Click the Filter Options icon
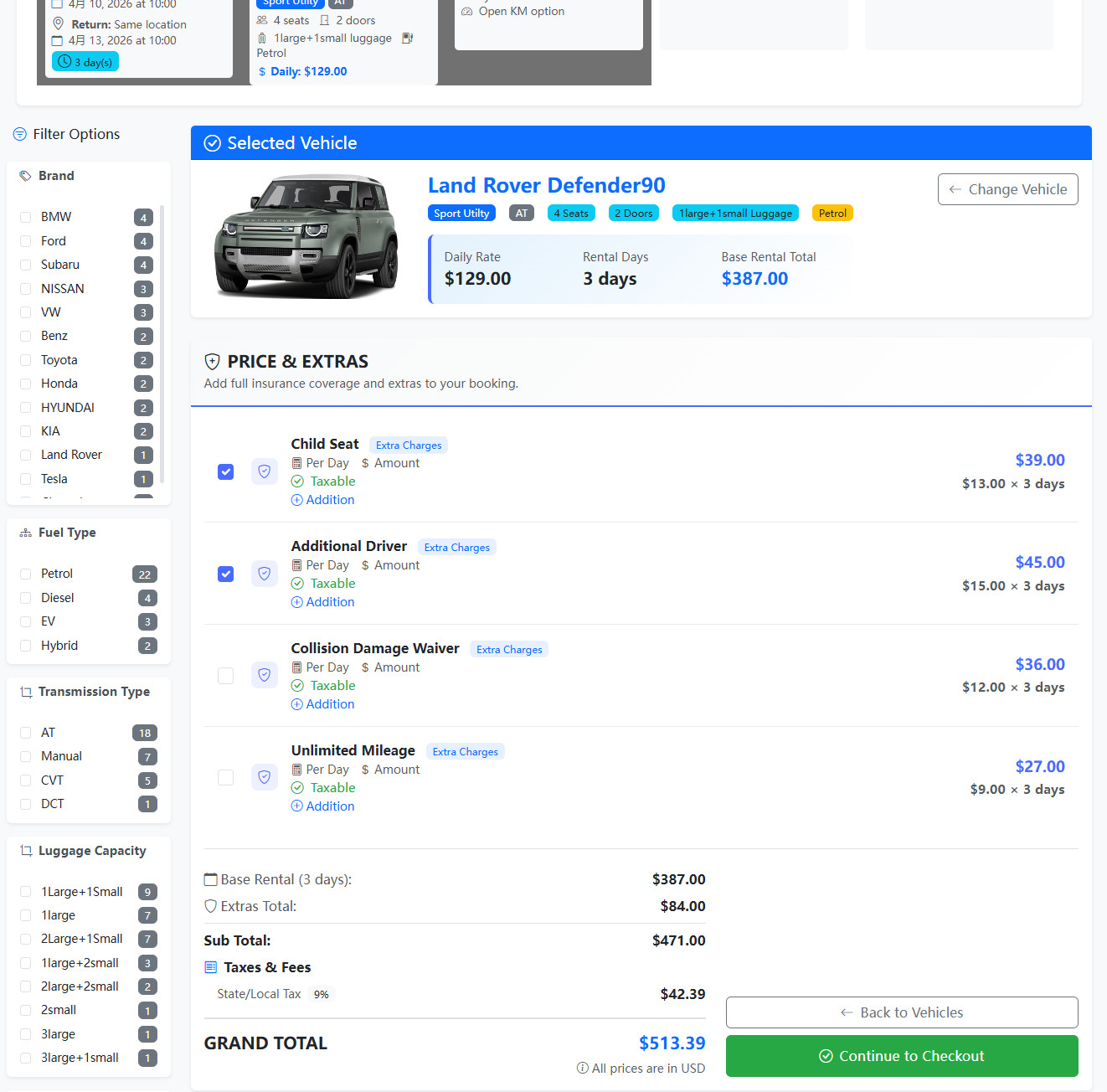 [x=20, y=134]
